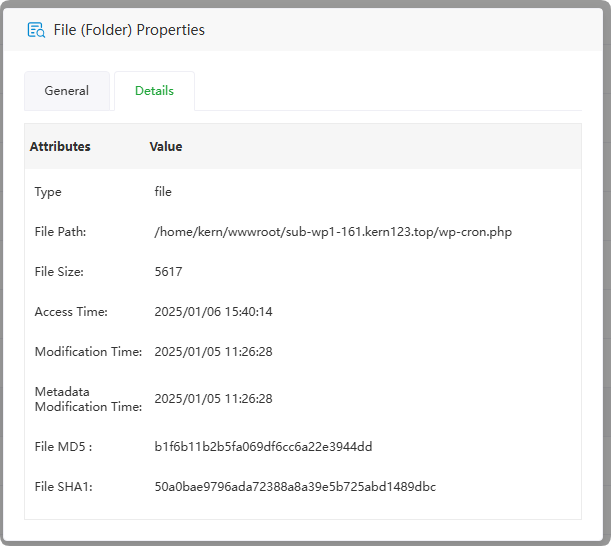Click the Type value "file"

pos(163,192)
